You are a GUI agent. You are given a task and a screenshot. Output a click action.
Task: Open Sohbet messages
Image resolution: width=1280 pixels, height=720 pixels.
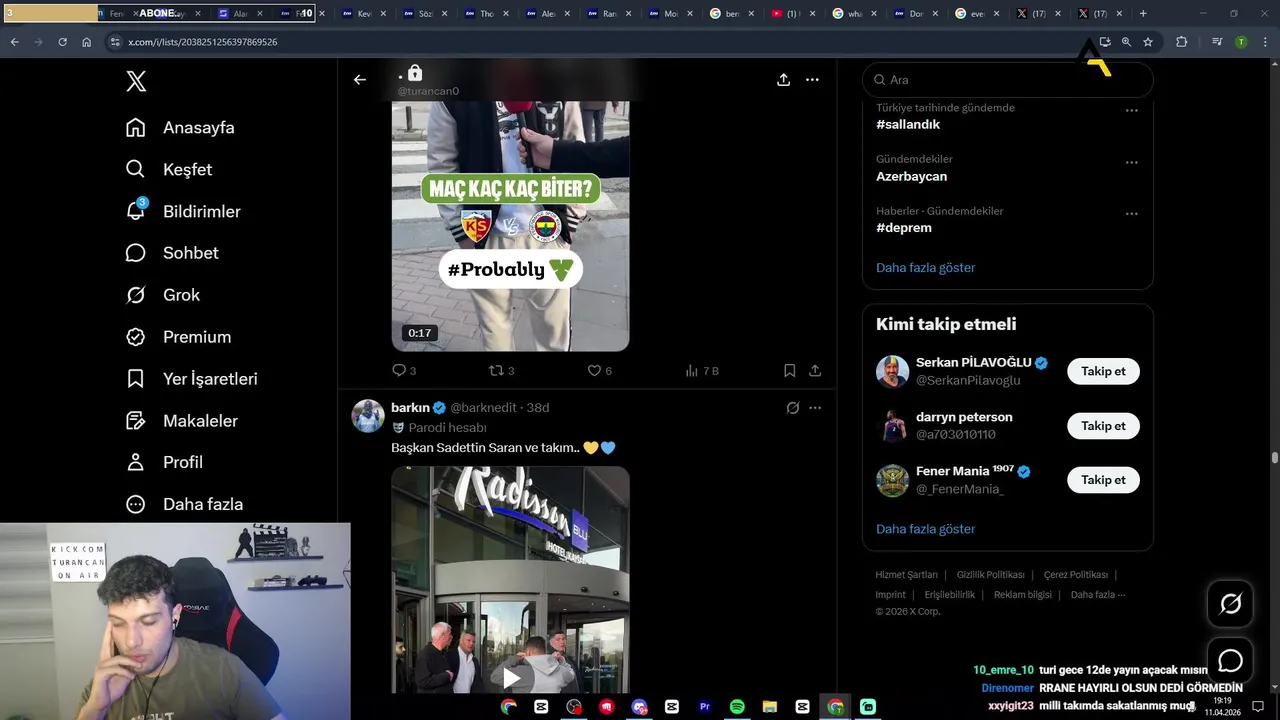click(173, 253)
